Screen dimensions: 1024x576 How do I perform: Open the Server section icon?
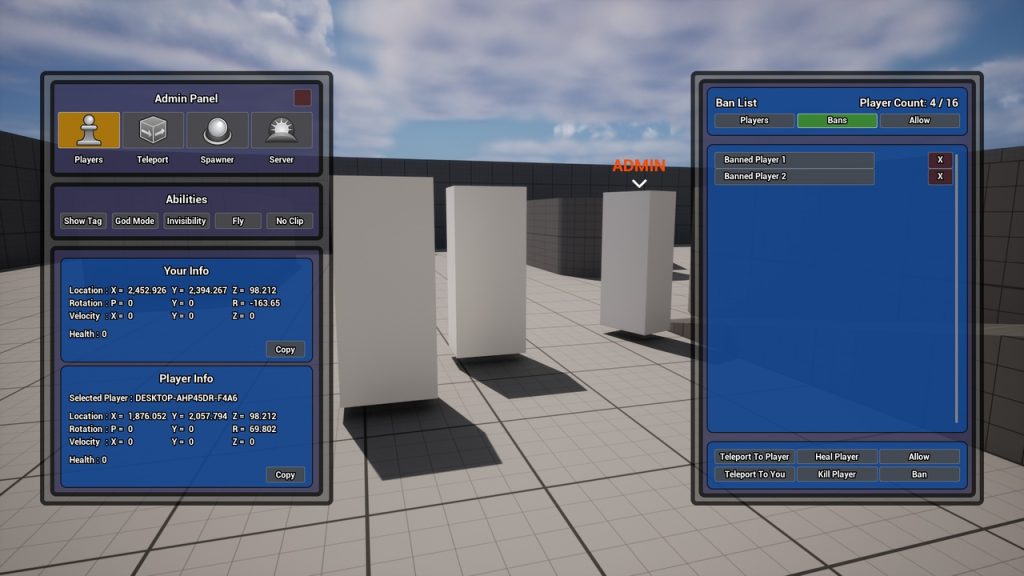tap(281, 131)
